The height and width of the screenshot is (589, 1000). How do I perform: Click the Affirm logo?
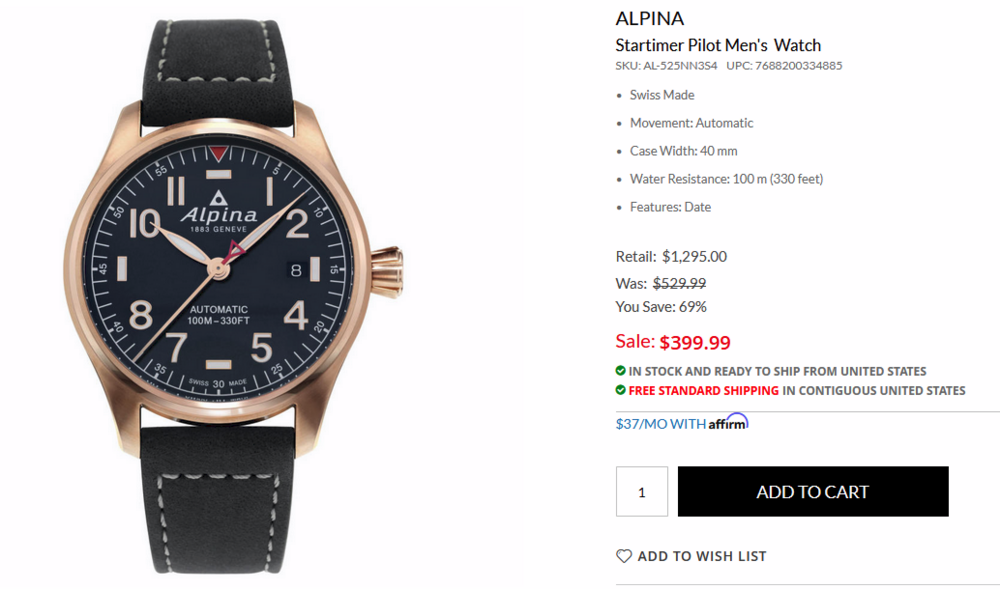(x=728, y=423)
